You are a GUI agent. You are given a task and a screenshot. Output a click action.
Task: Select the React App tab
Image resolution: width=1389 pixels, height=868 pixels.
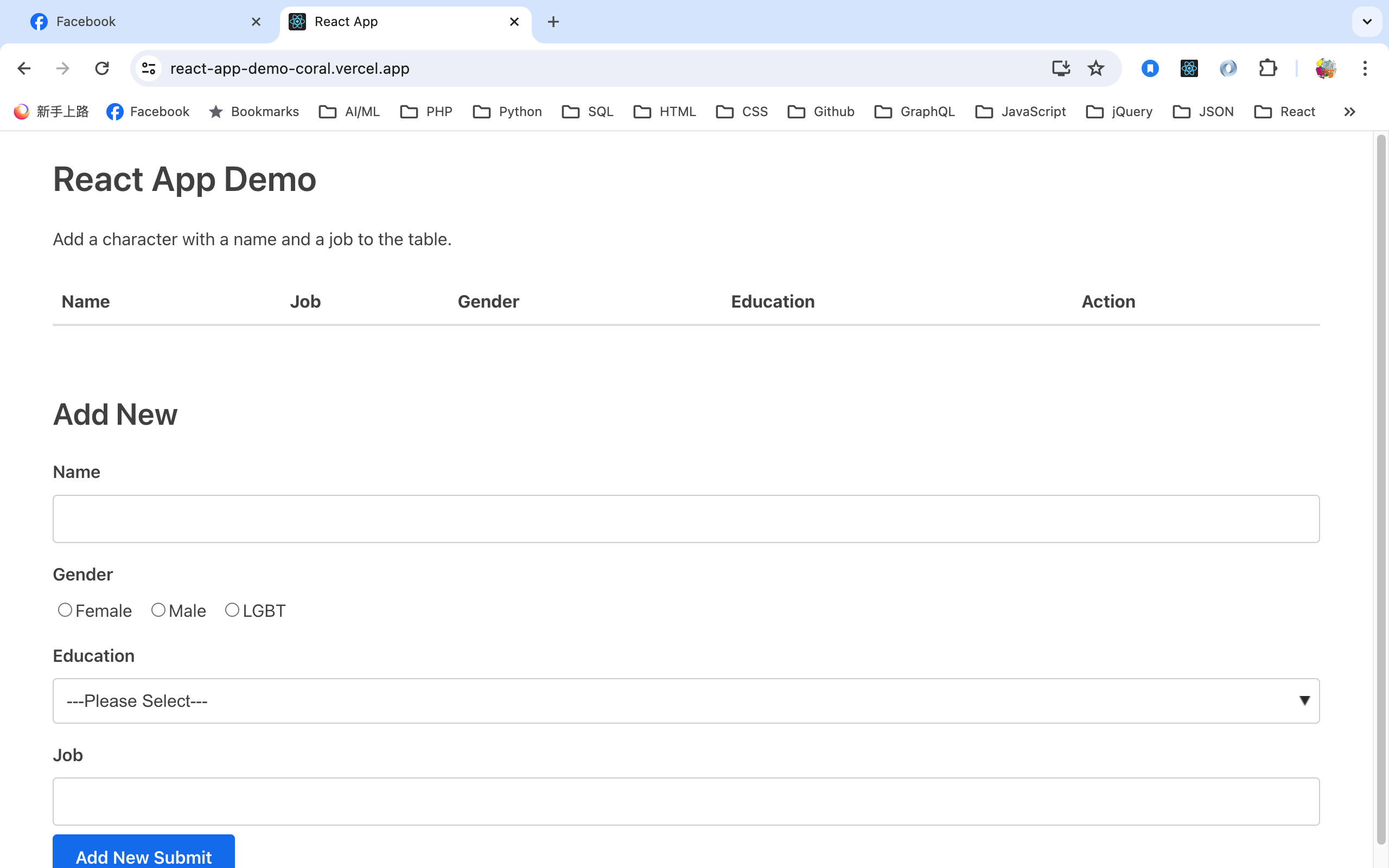point(405,22)
